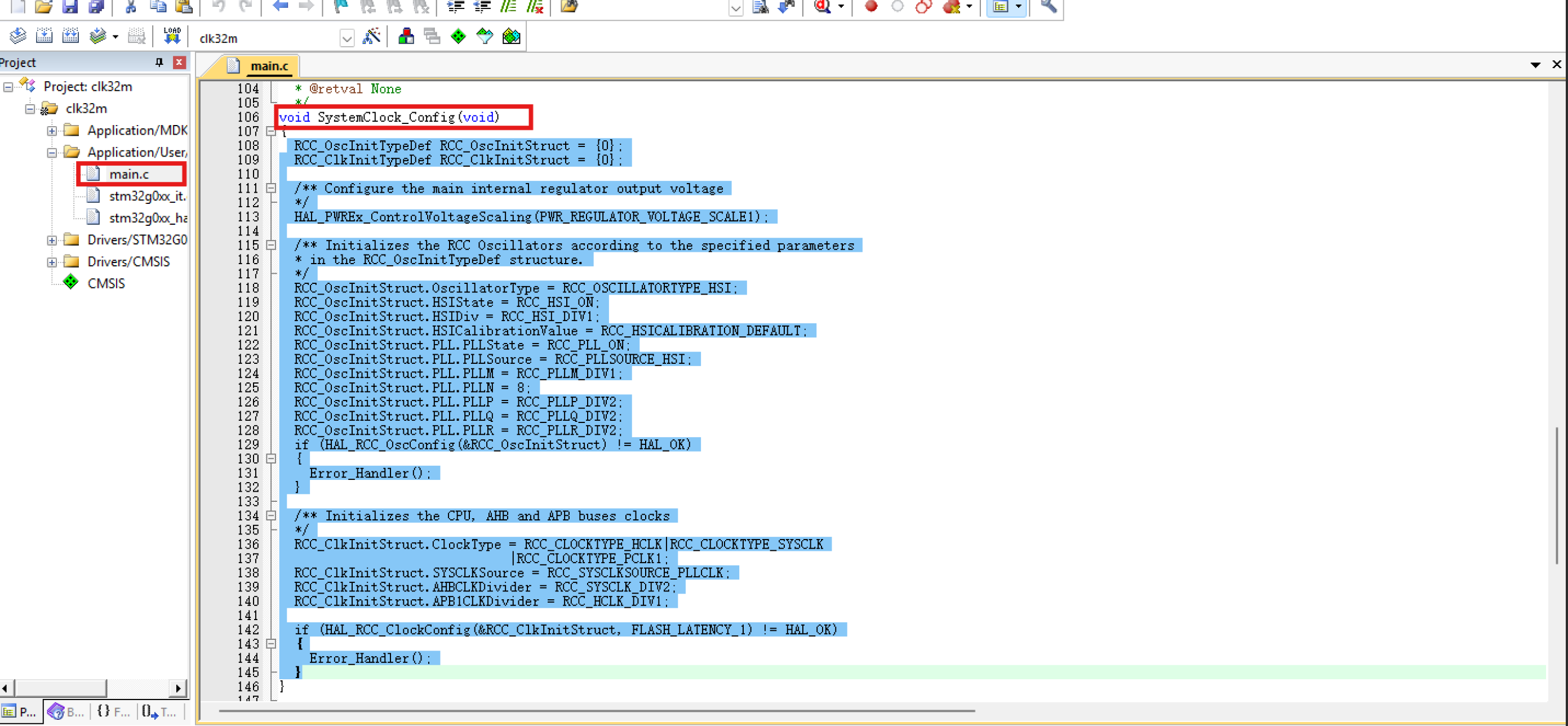Viewport: 1568px width, 726px height.
Task: Close the Project panel
Action: 179,62
